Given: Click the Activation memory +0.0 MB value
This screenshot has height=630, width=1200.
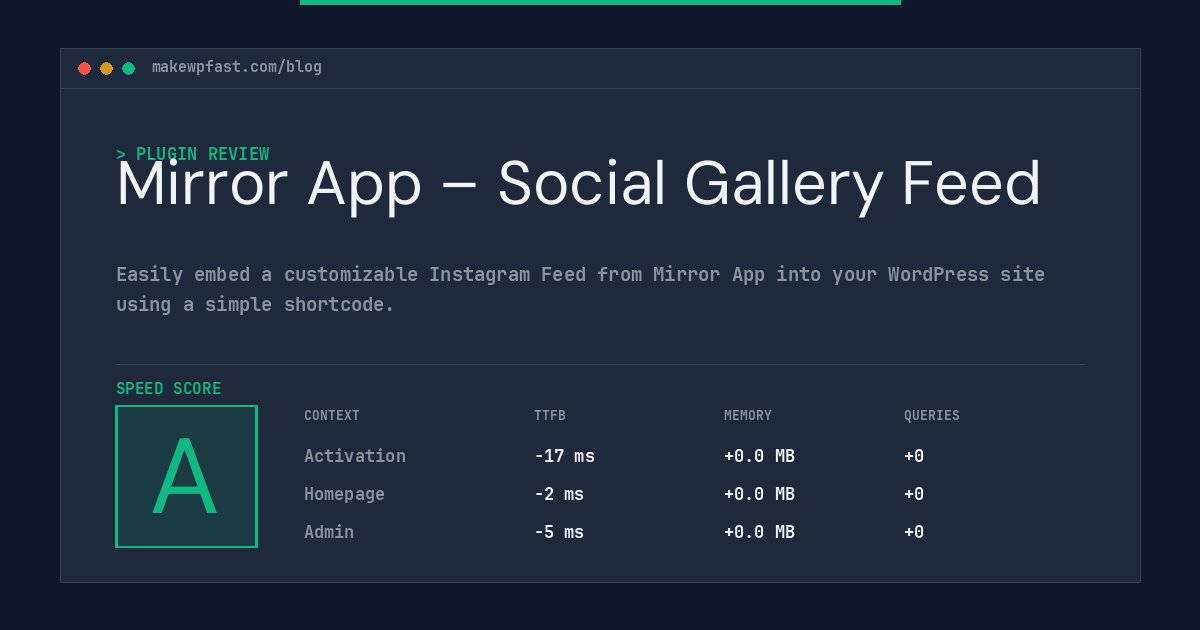Looking at the screenshot, I should [x=759, y=456].
